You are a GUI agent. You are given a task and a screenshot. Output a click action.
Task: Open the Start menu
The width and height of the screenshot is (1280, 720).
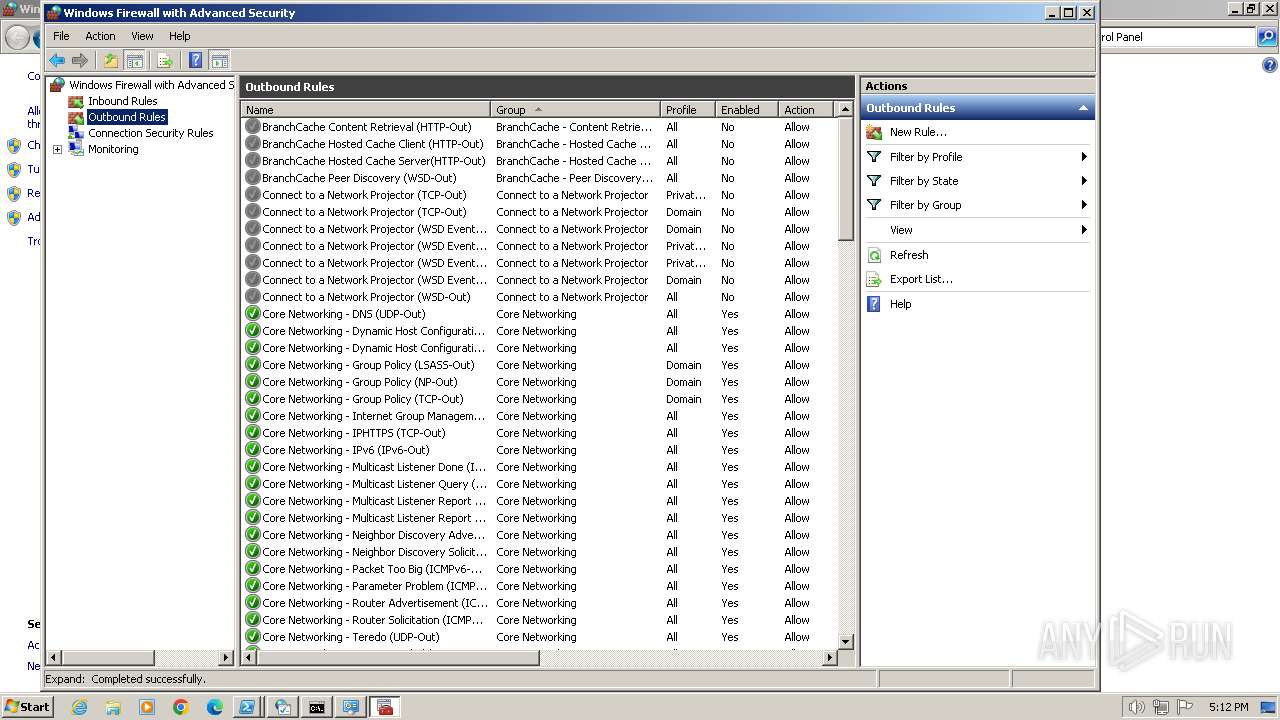pyautogui.click(x=27, y=706)
